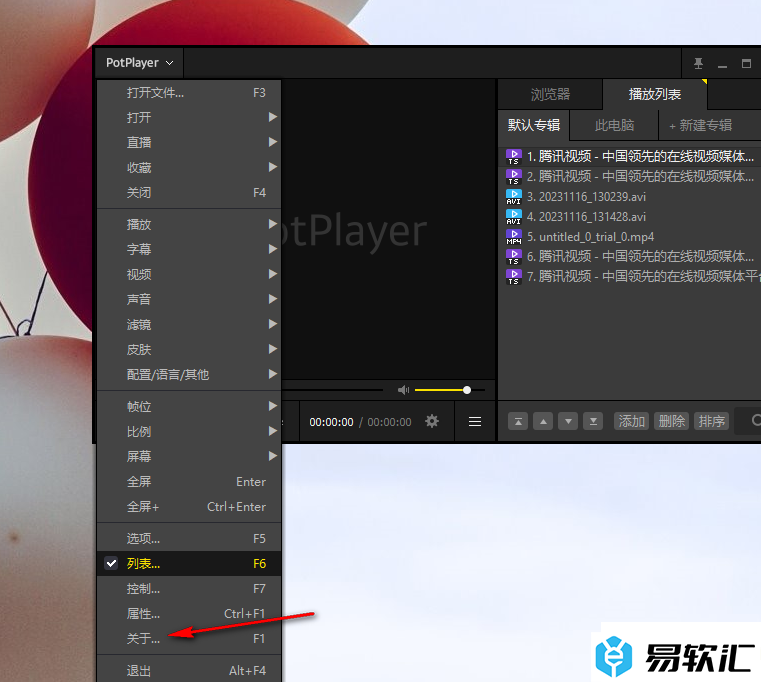Move selected item to bottom of playlist
Image resolution: width=761 pixels, height=682 pixels.
tap(593, 421)
